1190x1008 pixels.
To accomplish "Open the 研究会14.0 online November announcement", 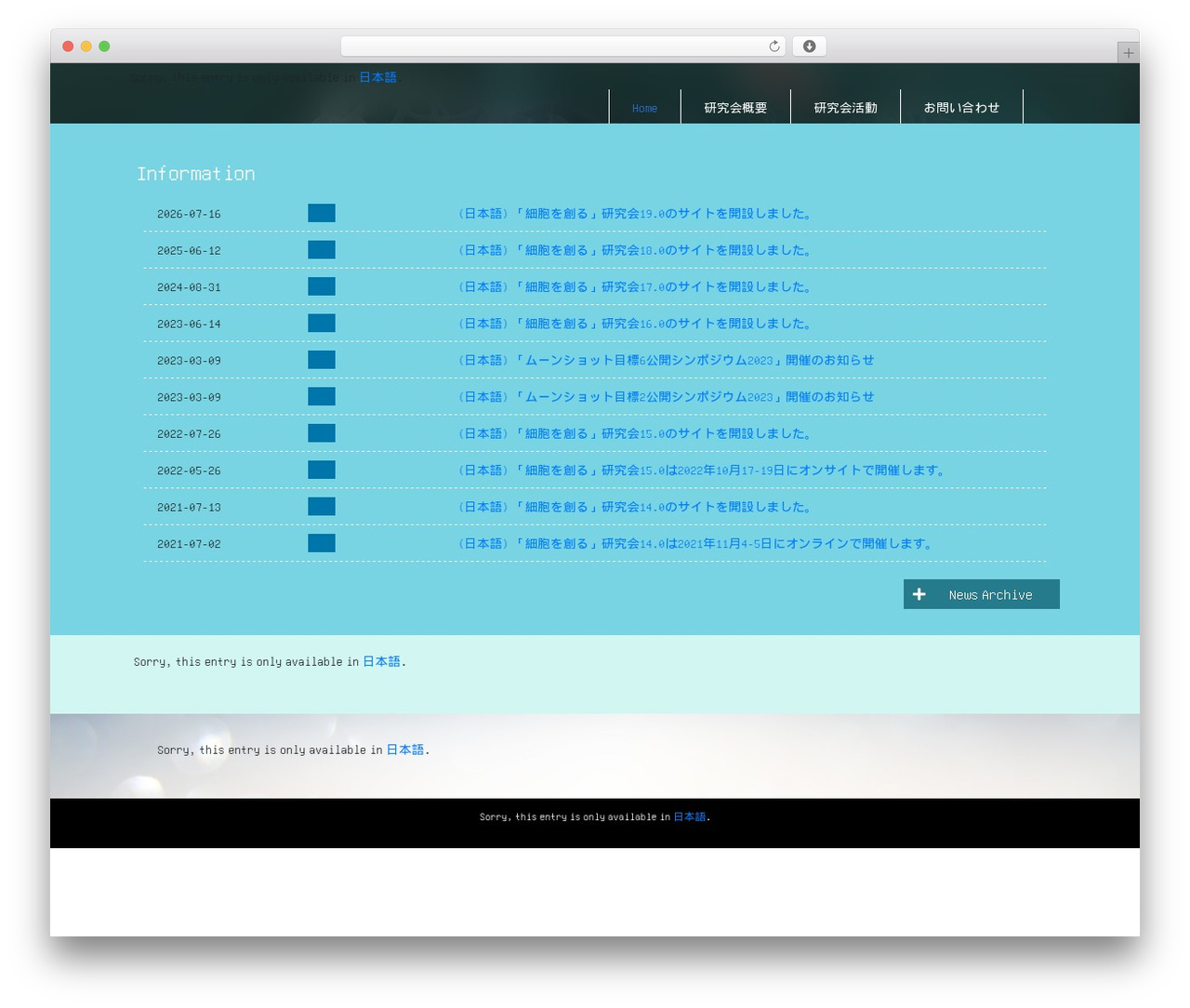I will [x=695, y=544].
